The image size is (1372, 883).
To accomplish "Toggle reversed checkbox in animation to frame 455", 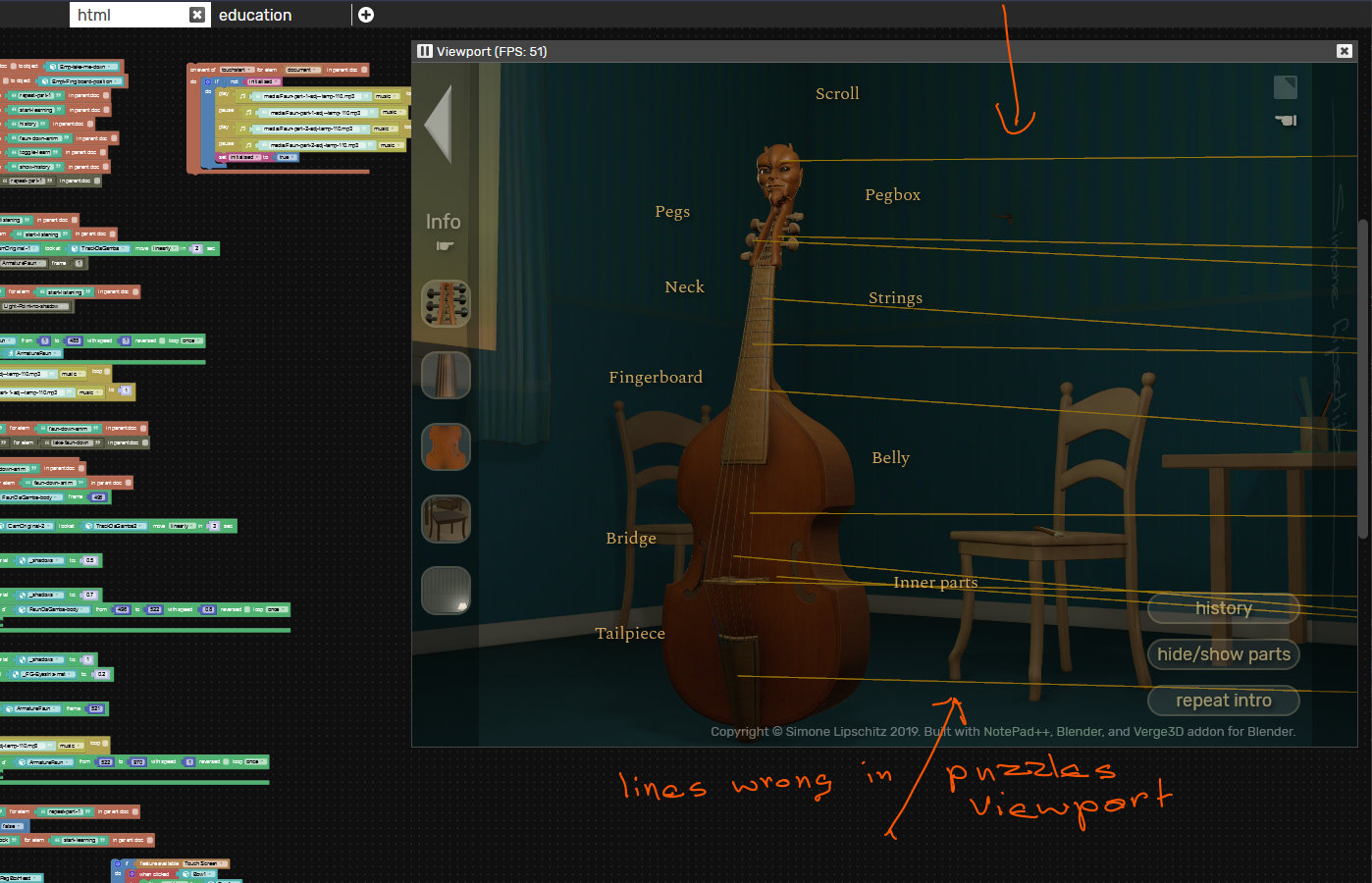I will click(162, 340).
